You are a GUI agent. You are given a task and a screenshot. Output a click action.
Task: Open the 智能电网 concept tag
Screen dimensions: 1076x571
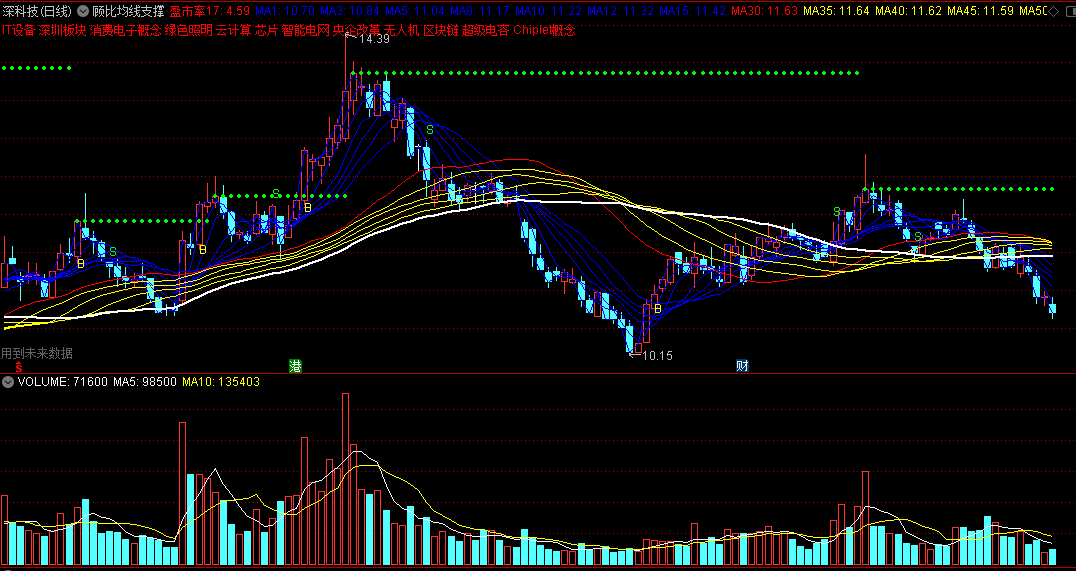tap(305, 30)
